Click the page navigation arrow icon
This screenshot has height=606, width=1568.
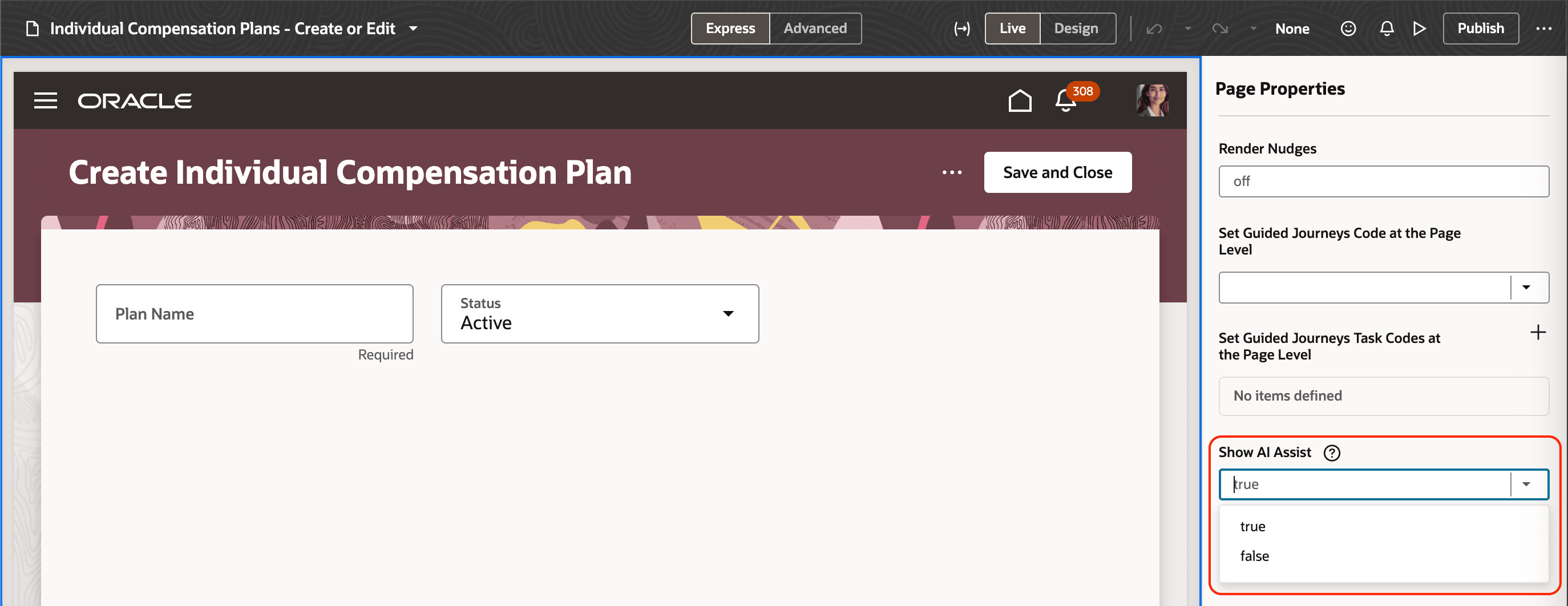coord(961,29)
